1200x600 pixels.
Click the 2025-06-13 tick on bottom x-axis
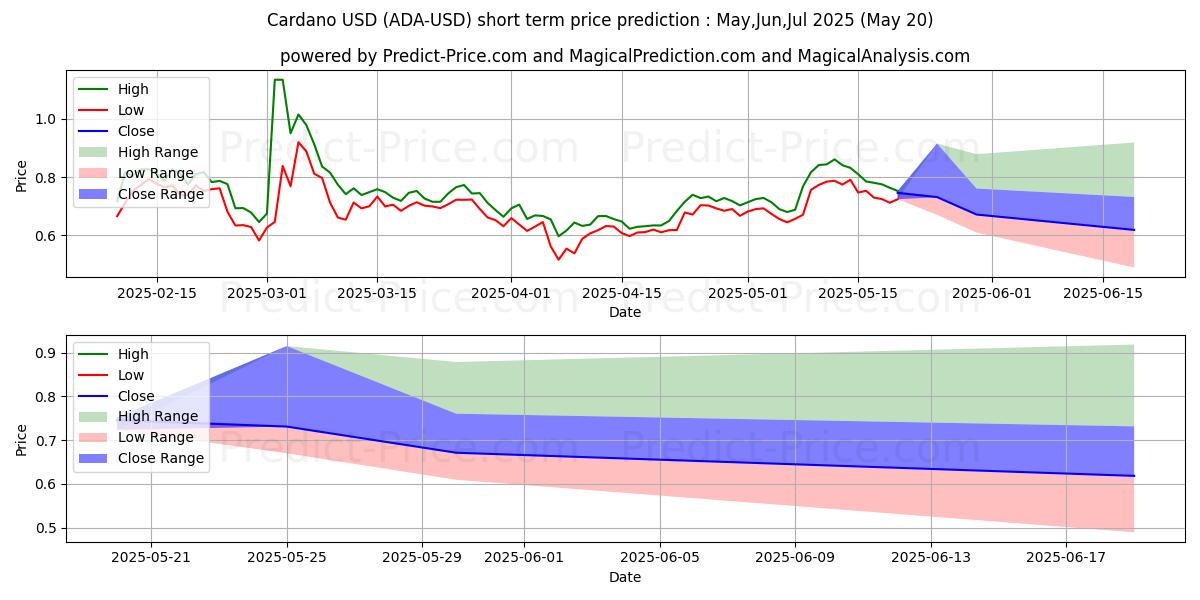931,559
